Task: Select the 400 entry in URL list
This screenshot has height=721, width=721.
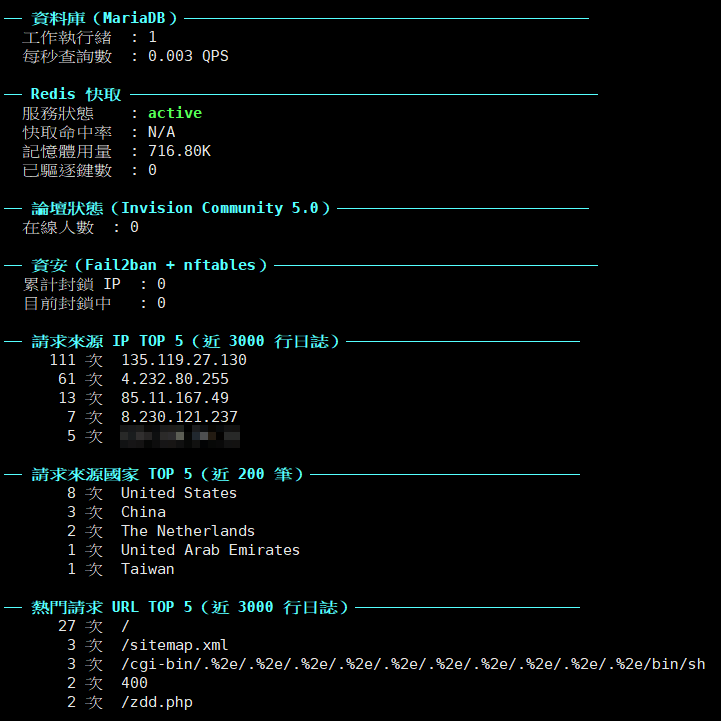Action: click(134, 683)
